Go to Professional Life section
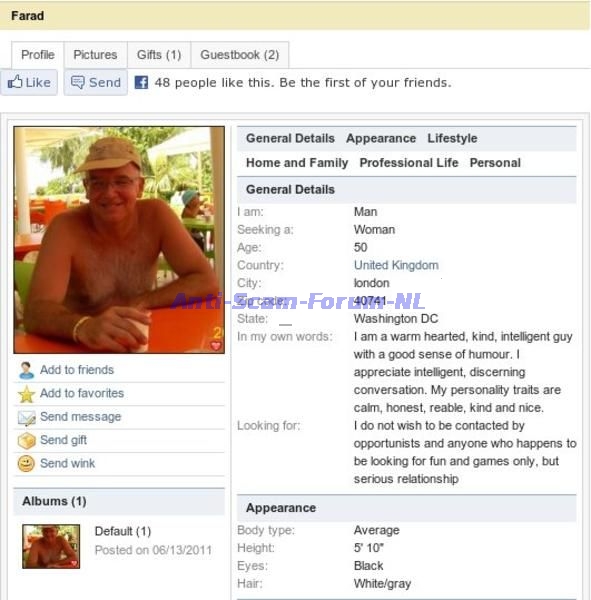This screenshot has width=591, height=600. tap(409, 163)
